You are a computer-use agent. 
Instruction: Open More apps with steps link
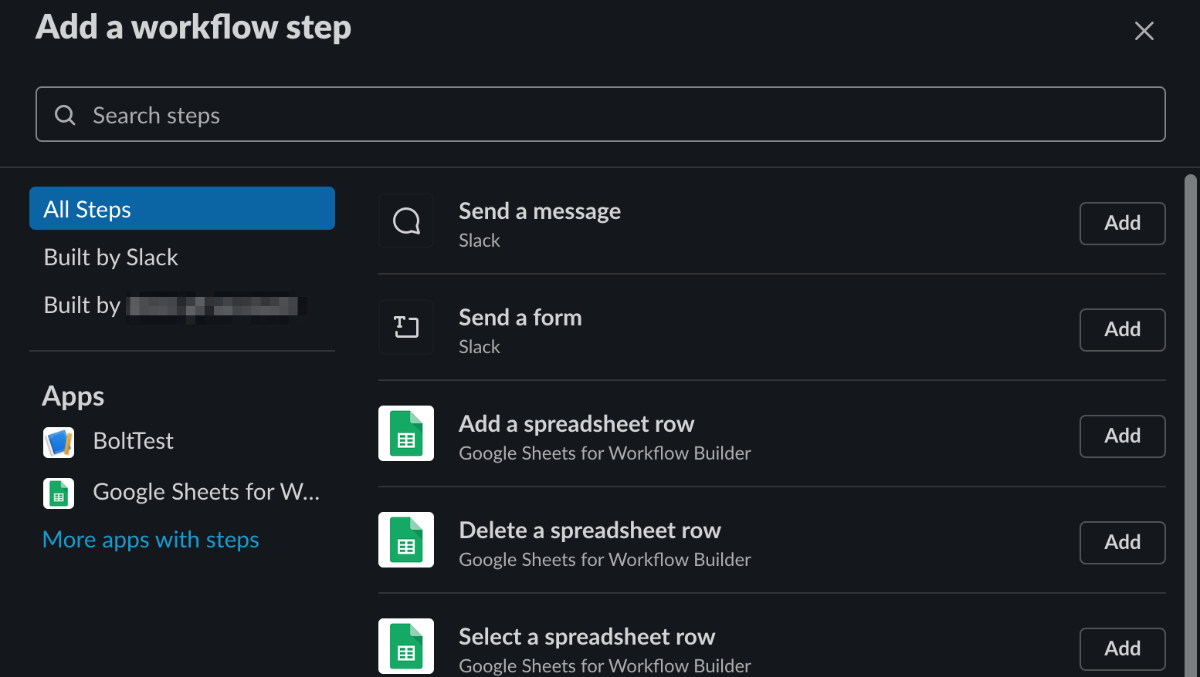click(x=151, y=540)
